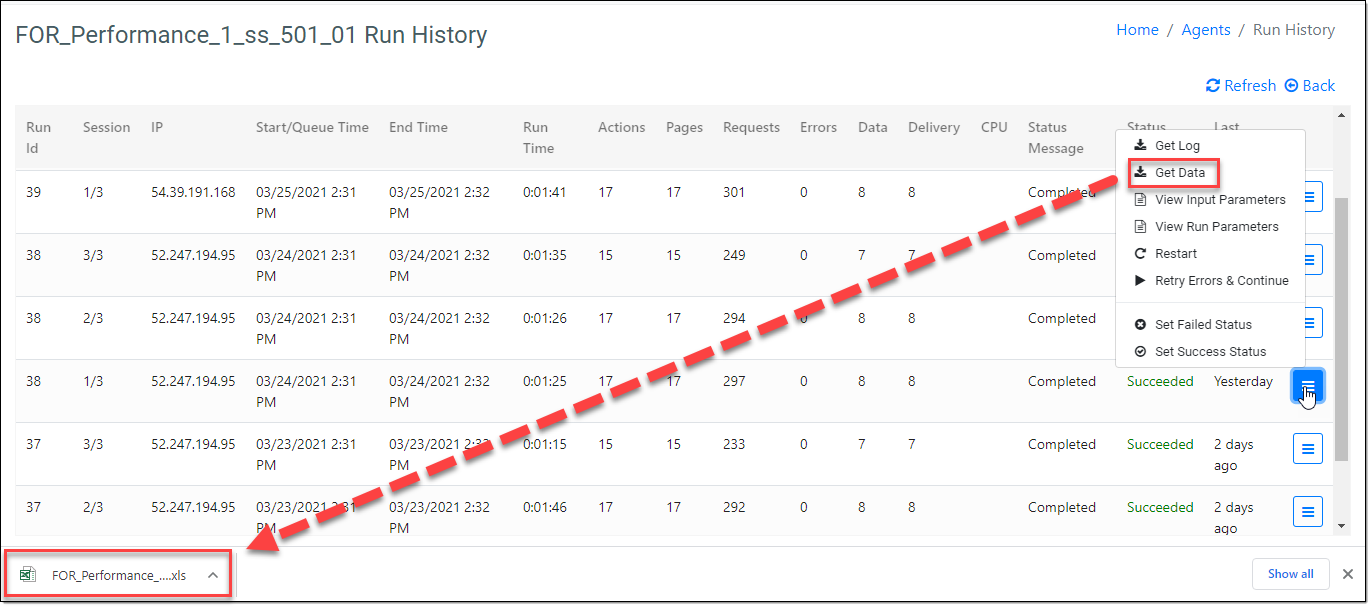Open View Input Parameters
Image resolution: width=1371 pixels, height=607 pixels.
(x=1219, y=200)
